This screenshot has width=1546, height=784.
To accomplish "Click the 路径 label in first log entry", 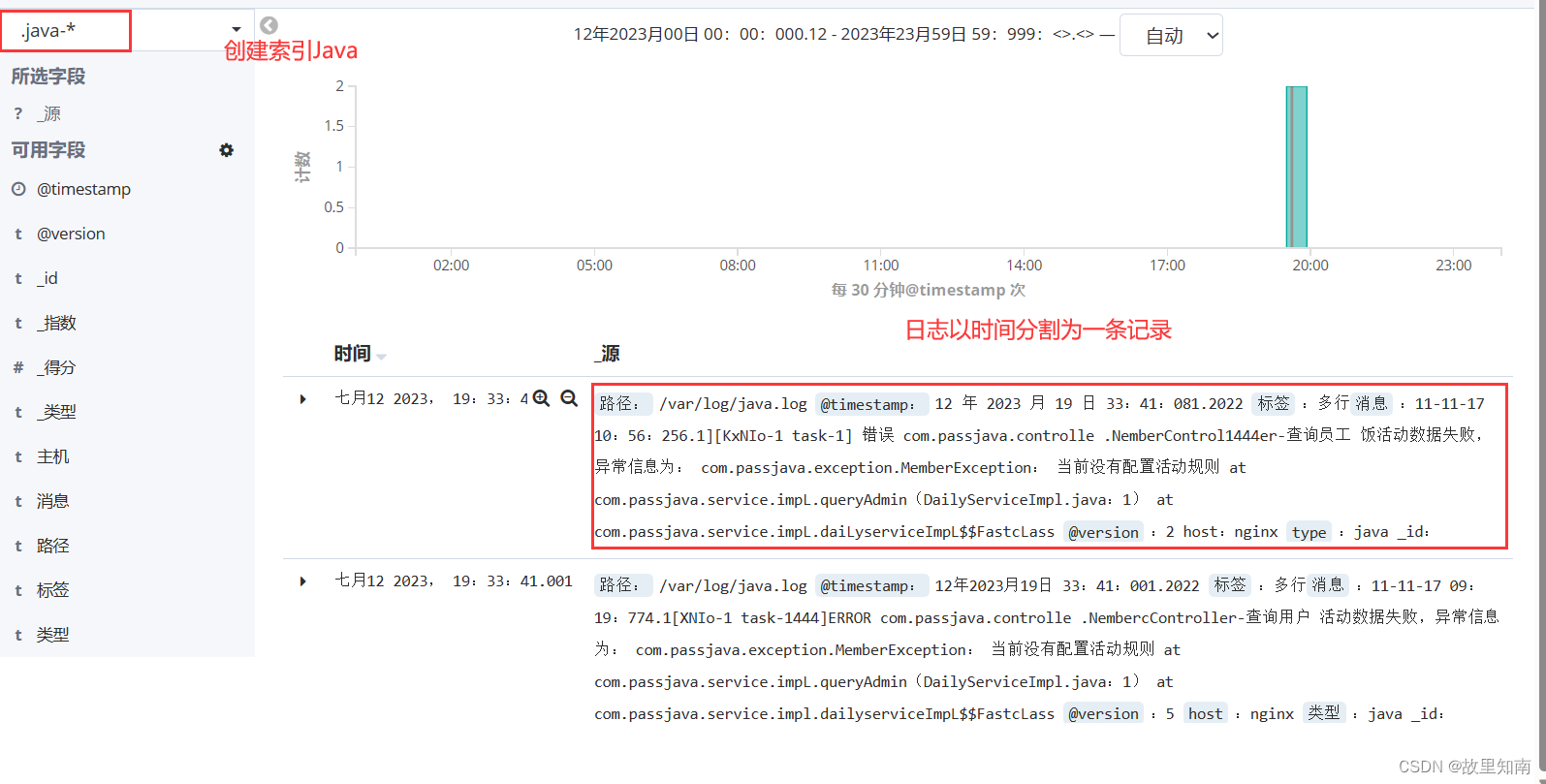I will (622, 403).
